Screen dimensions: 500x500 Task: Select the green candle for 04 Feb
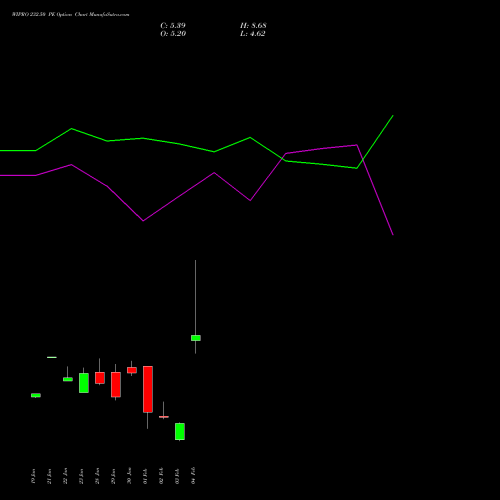(x=196, y=338)
